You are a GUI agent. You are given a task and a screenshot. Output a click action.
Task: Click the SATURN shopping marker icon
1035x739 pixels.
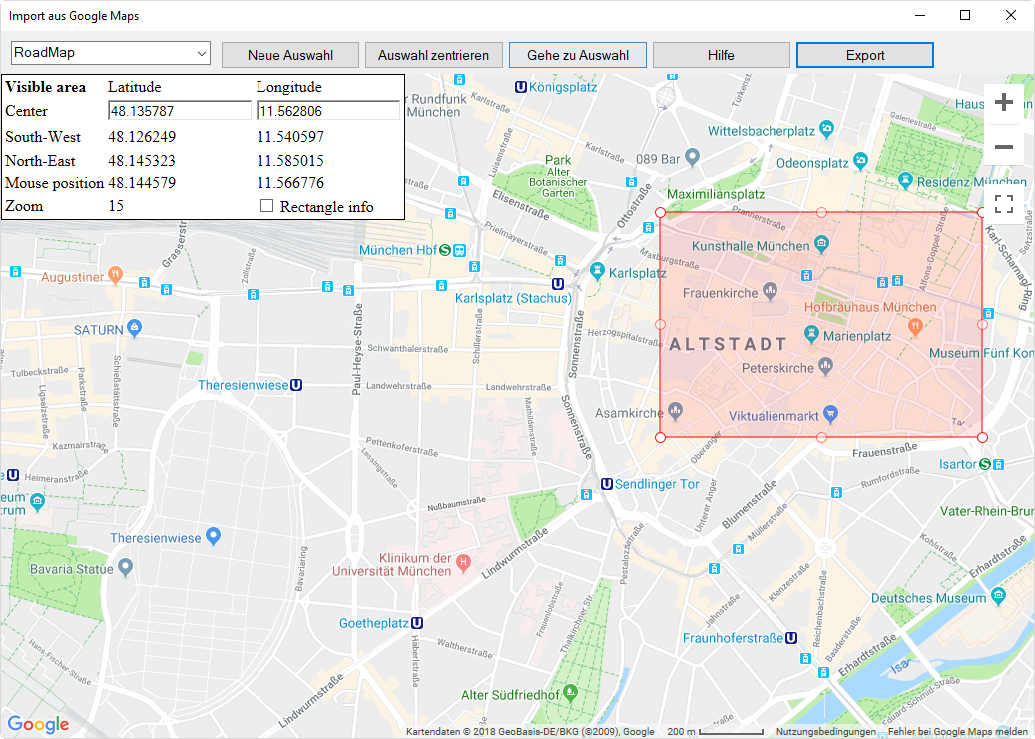pyautogui.click(x=135, y=328)
